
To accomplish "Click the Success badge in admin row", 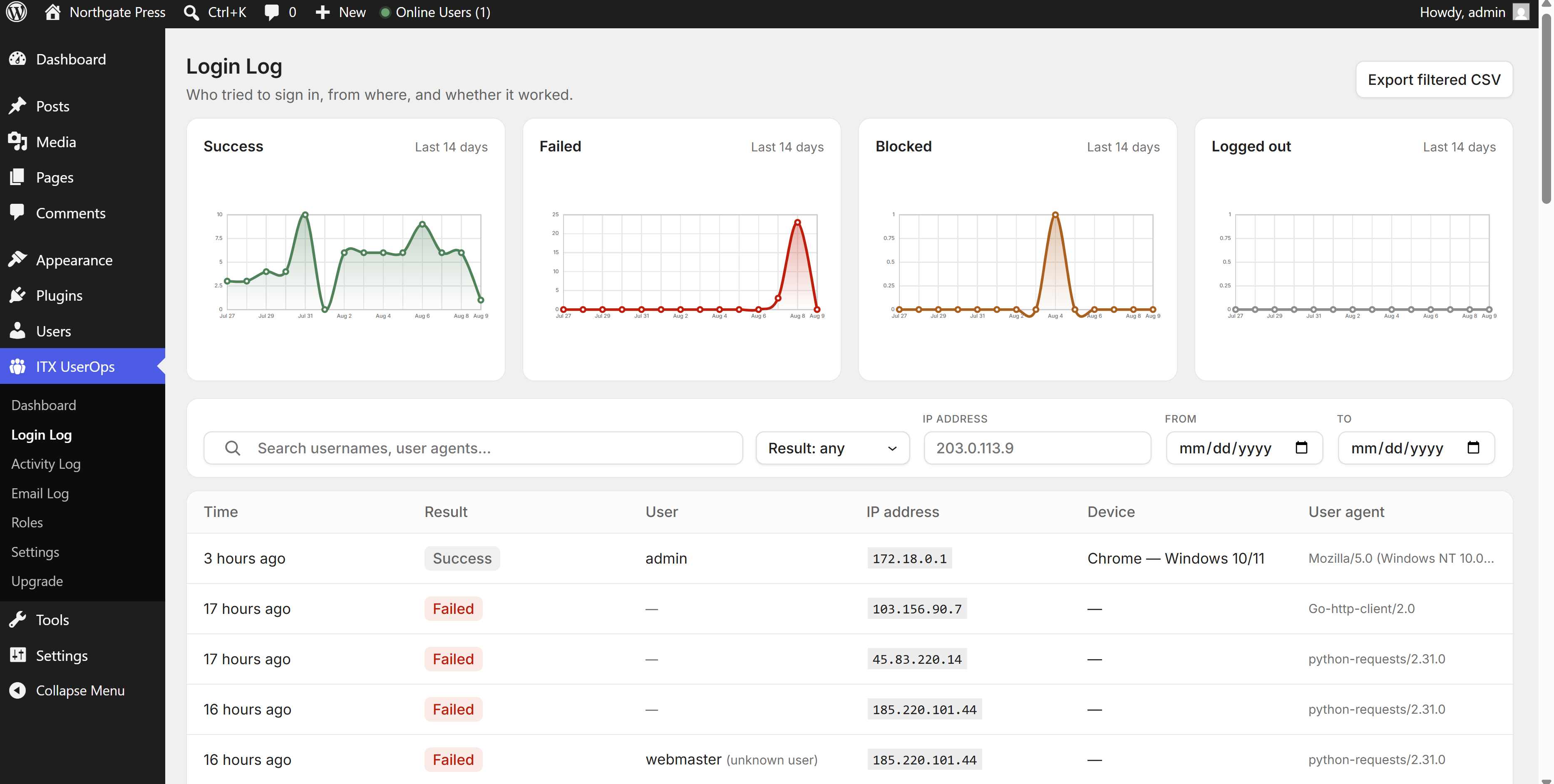I will point(462,559).
